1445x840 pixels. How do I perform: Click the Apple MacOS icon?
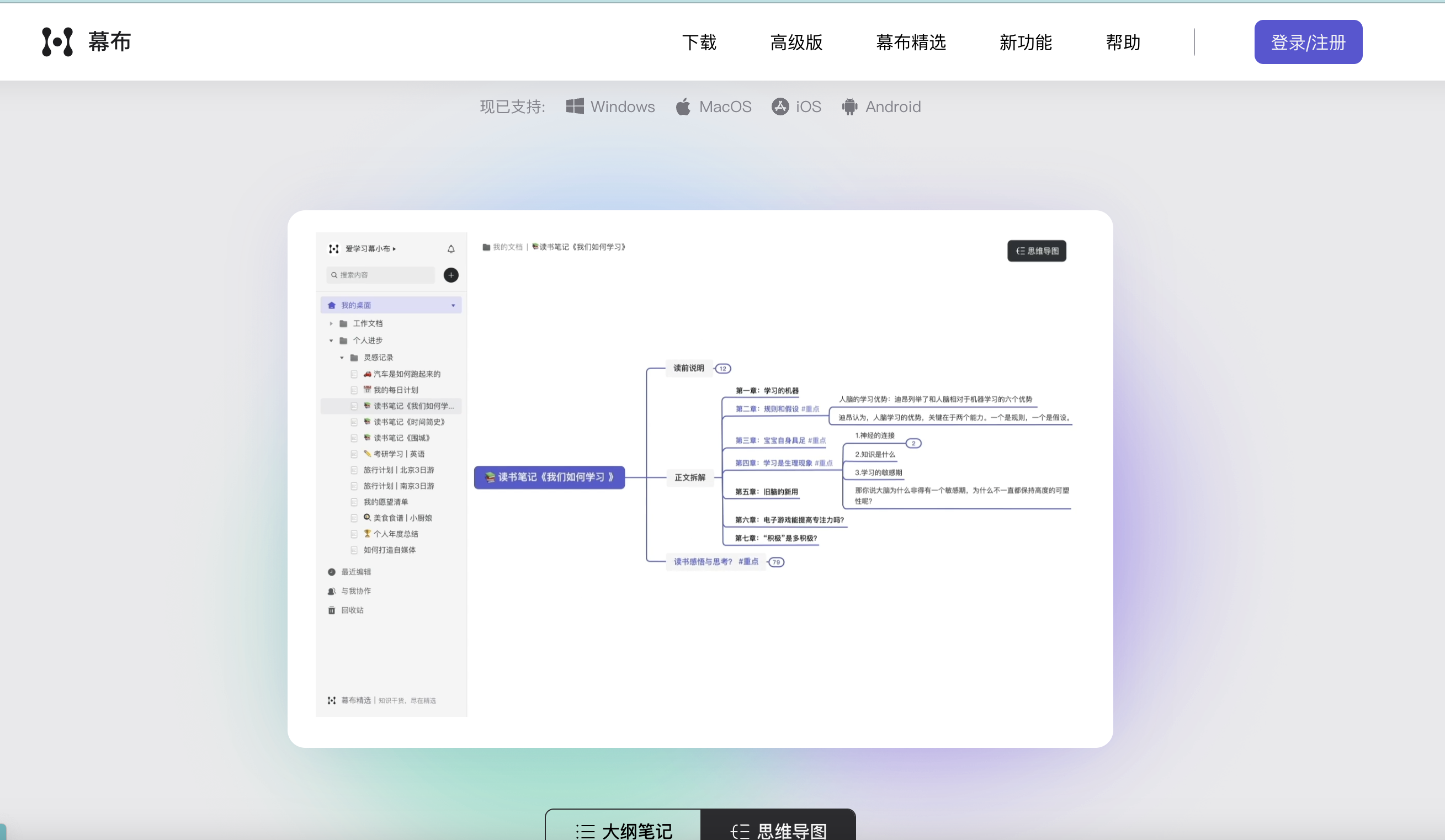683,107
